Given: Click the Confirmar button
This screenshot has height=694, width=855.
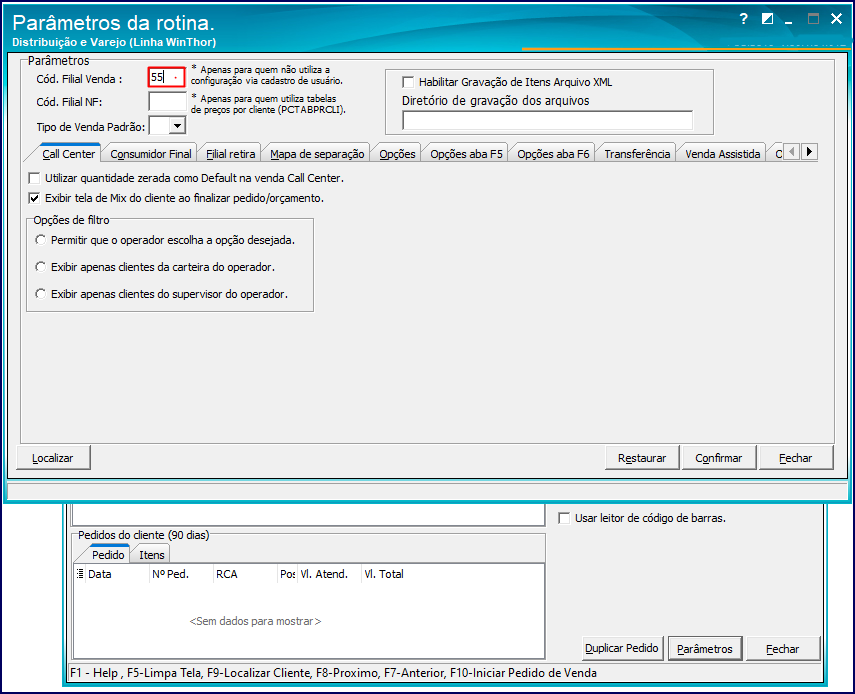Looking at the screenshot, I should 719,458.
